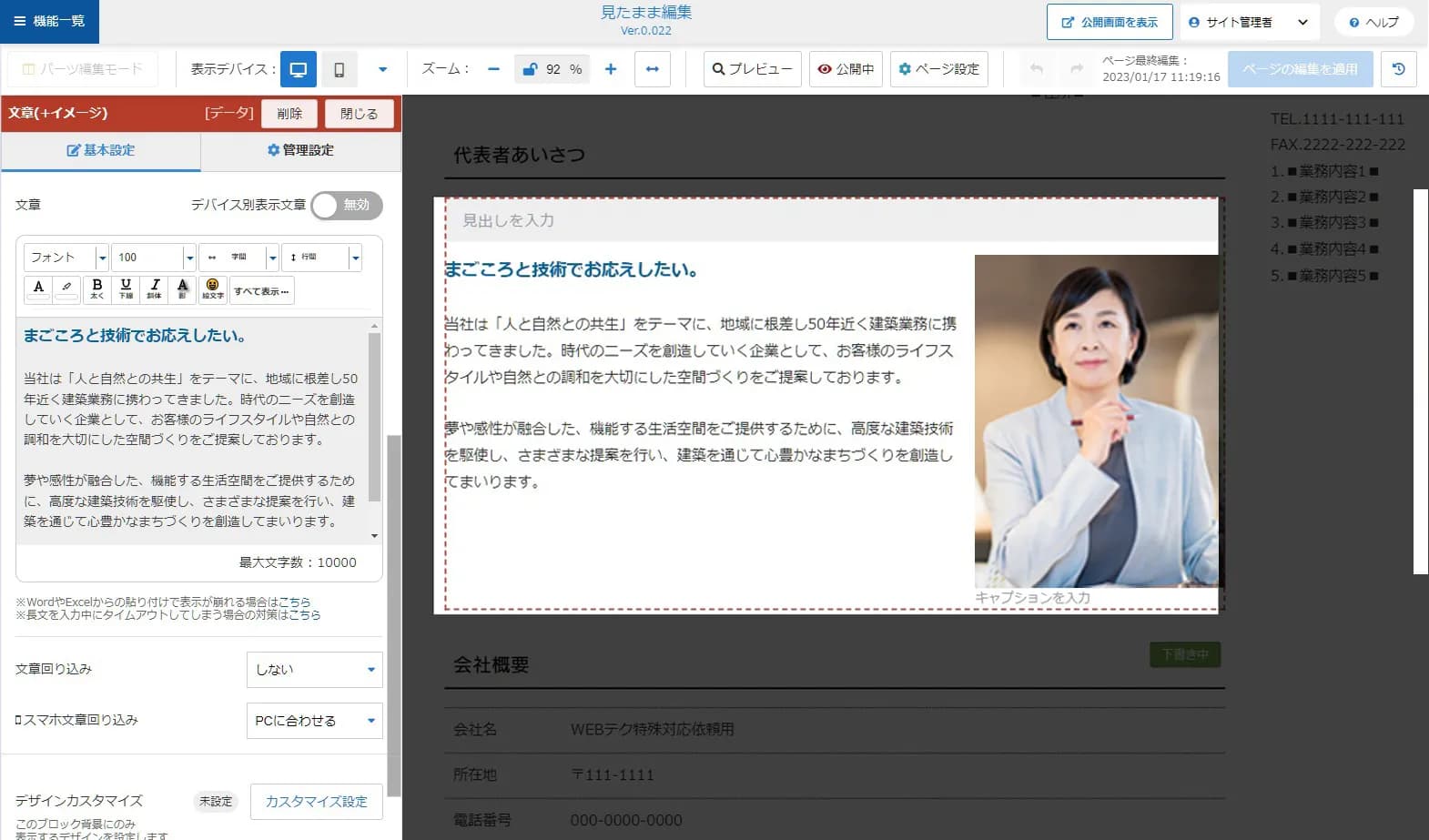This screenshot has width=1429, height=840.
Task: Click fit-to-width arrows icon
Action: (653, 69)
